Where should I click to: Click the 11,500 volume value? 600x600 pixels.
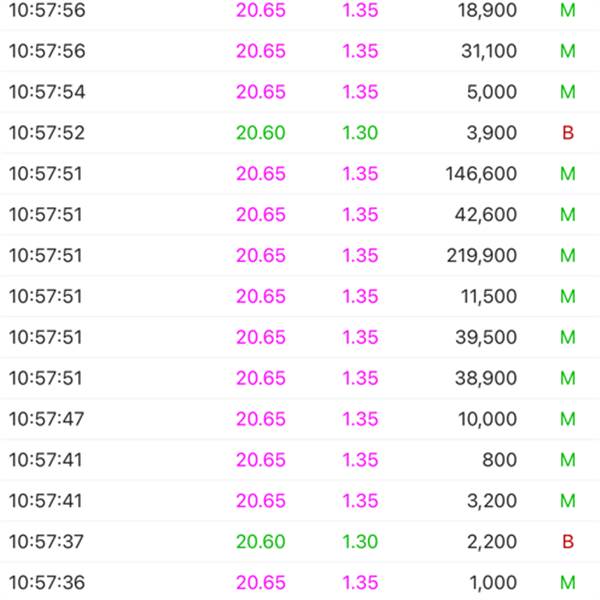point(489,297)
